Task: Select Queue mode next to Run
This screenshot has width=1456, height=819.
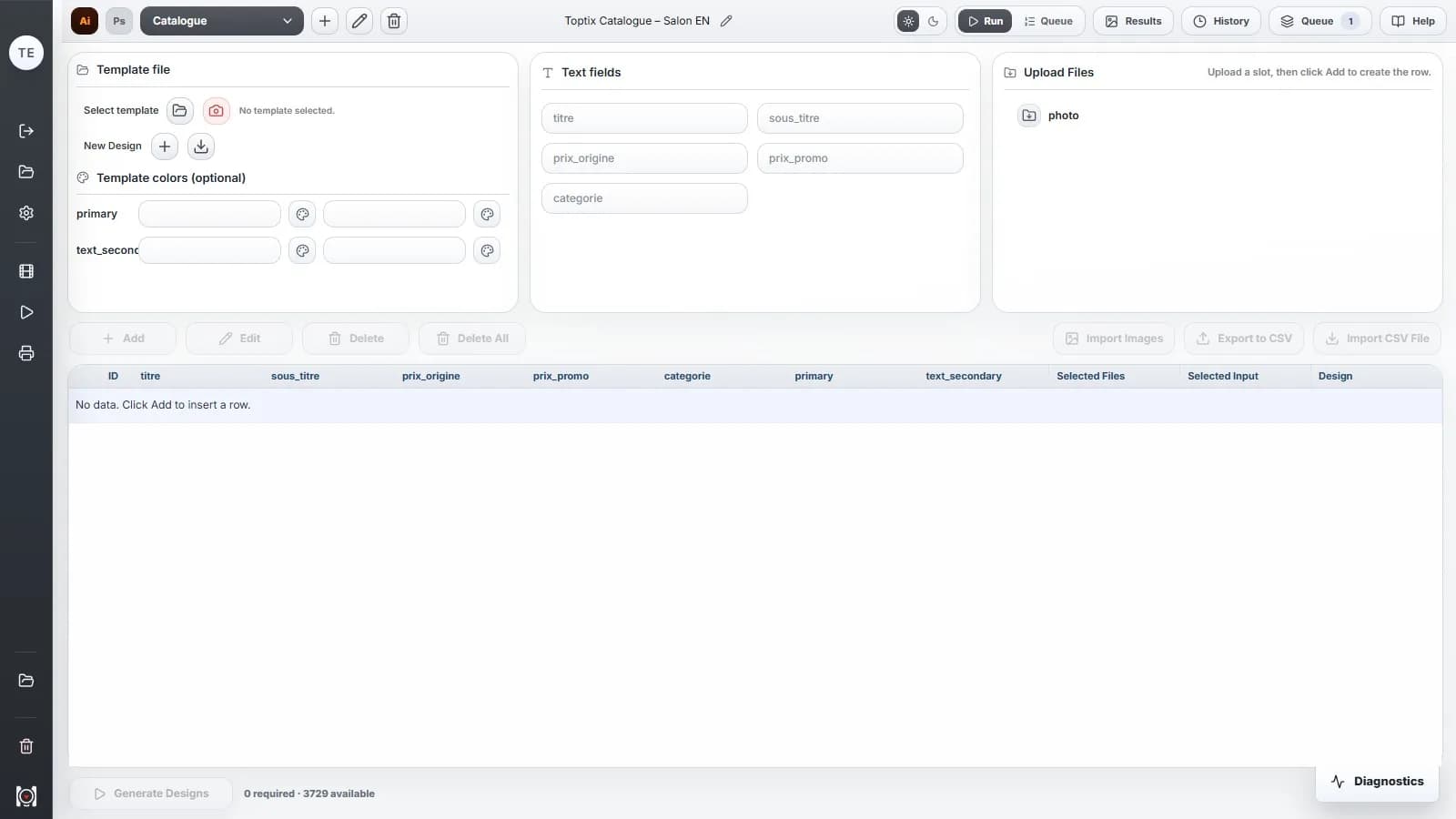Action: click(1048, 21)
